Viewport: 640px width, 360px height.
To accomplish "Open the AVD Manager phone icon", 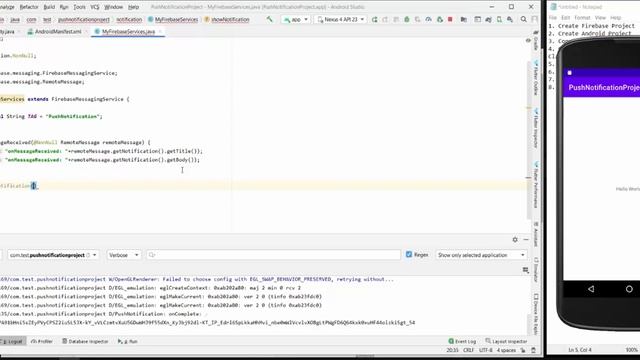I will pyautogui.click(x=499, y=19).
